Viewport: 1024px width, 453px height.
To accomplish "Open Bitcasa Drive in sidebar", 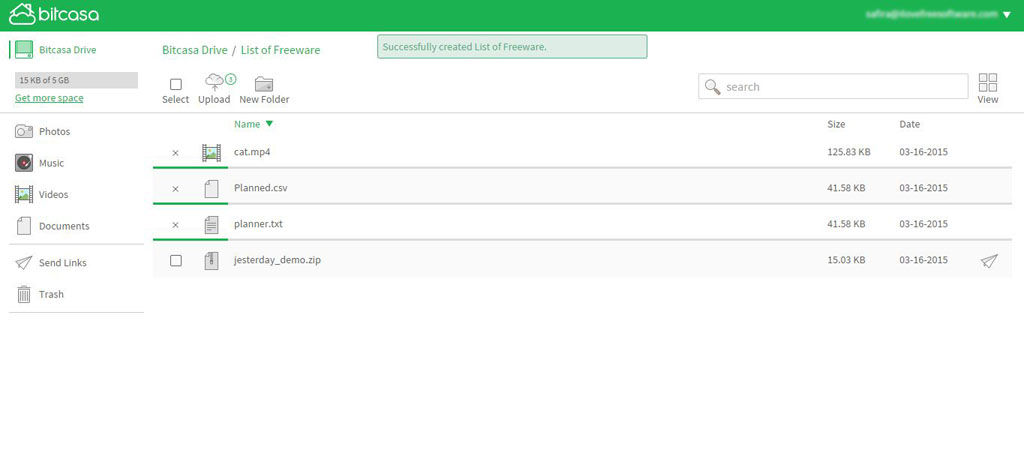I will [67, 50].
